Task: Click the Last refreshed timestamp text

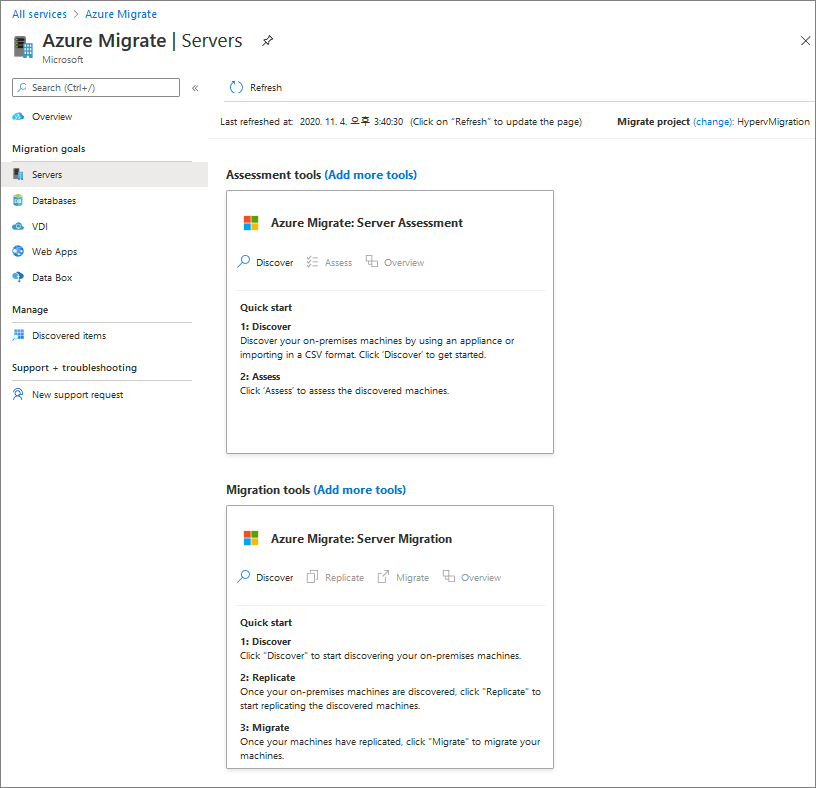Action: tap(351, 122)
